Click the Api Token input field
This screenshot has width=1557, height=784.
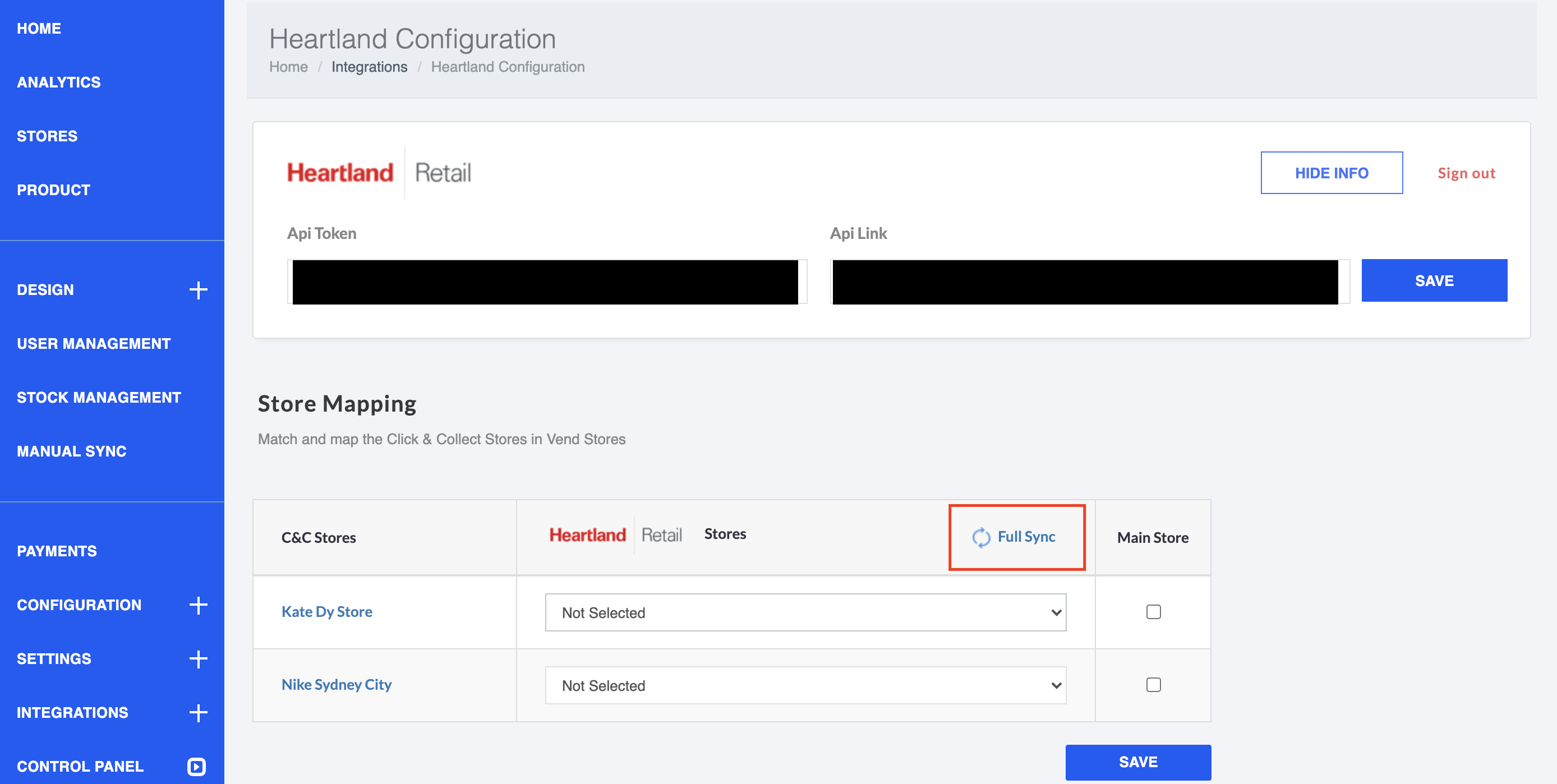546,282
